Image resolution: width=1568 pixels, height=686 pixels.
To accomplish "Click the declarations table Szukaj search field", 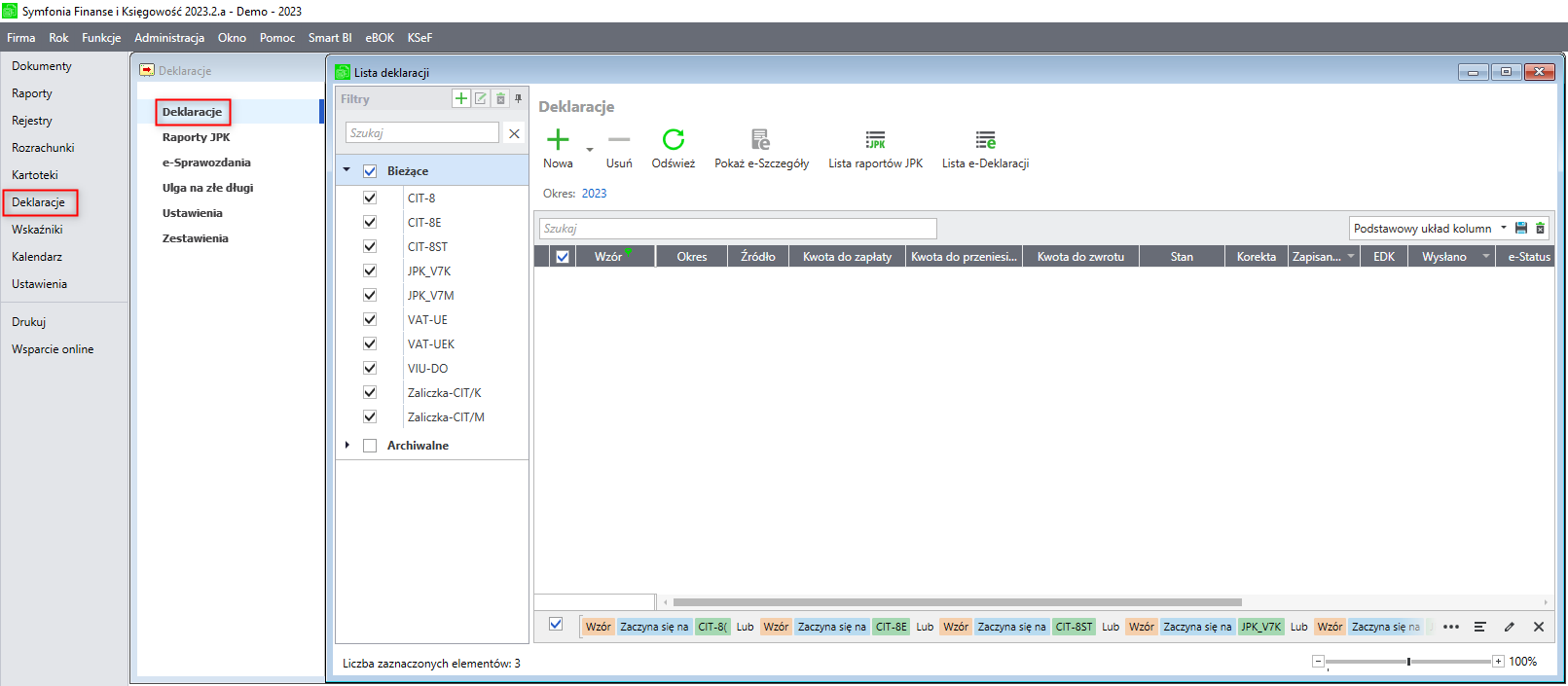I will (738, 229).
